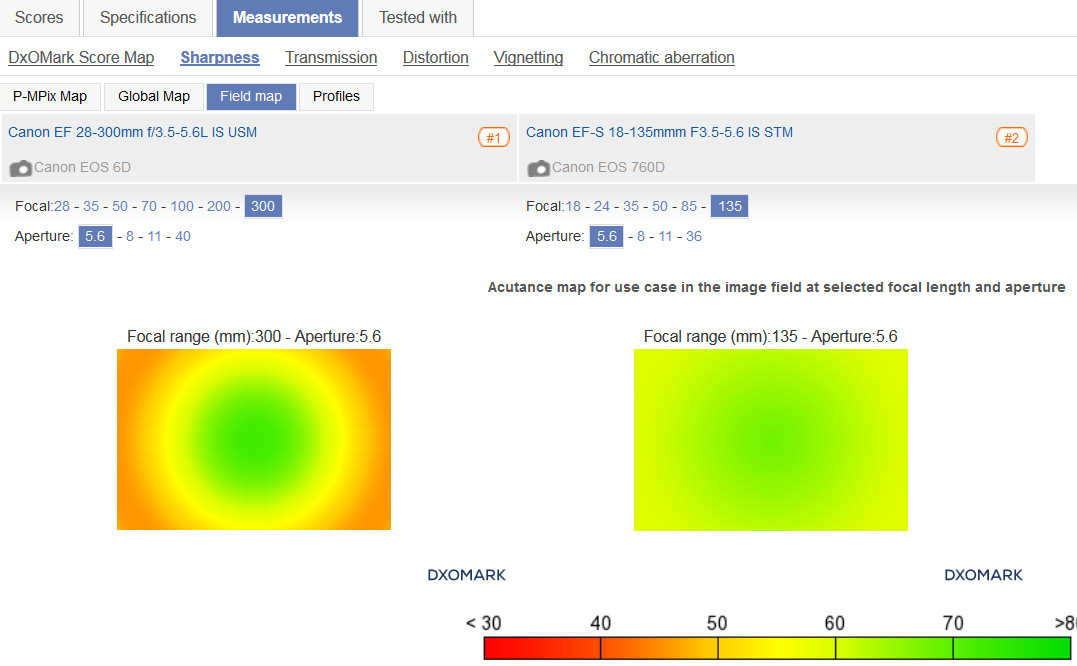Click the 135mm acutance field map
Screen dimensions: 1077x666
click(x=771, y=439)
